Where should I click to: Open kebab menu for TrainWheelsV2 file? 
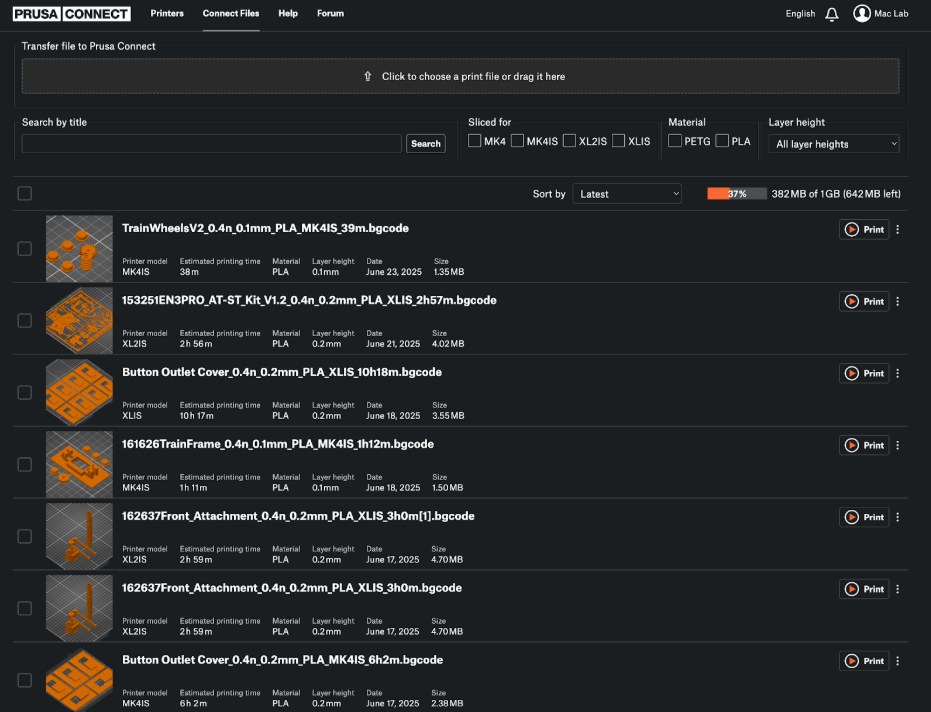(x=897, y=229)
